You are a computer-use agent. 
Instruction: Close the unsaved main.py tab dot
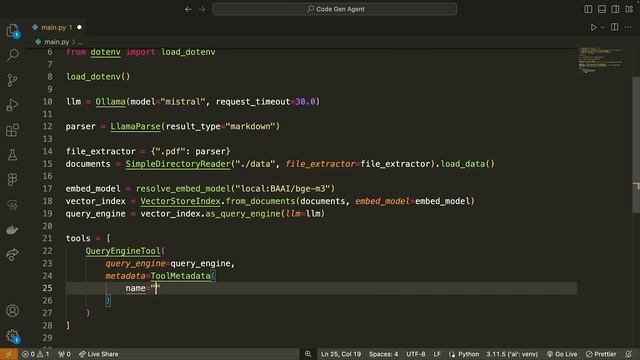79,27
